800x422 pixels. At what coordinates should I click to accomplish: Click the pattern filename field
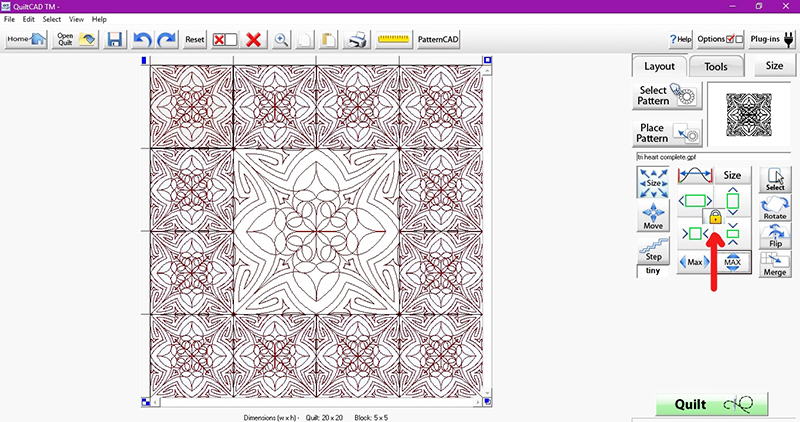(713, 157)
